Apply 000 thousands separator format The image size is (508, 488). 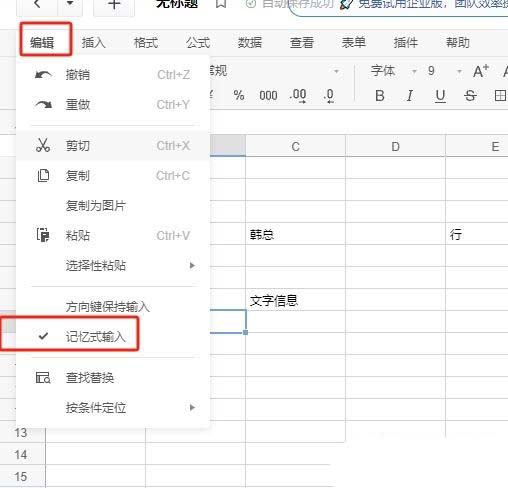point(268,96)
